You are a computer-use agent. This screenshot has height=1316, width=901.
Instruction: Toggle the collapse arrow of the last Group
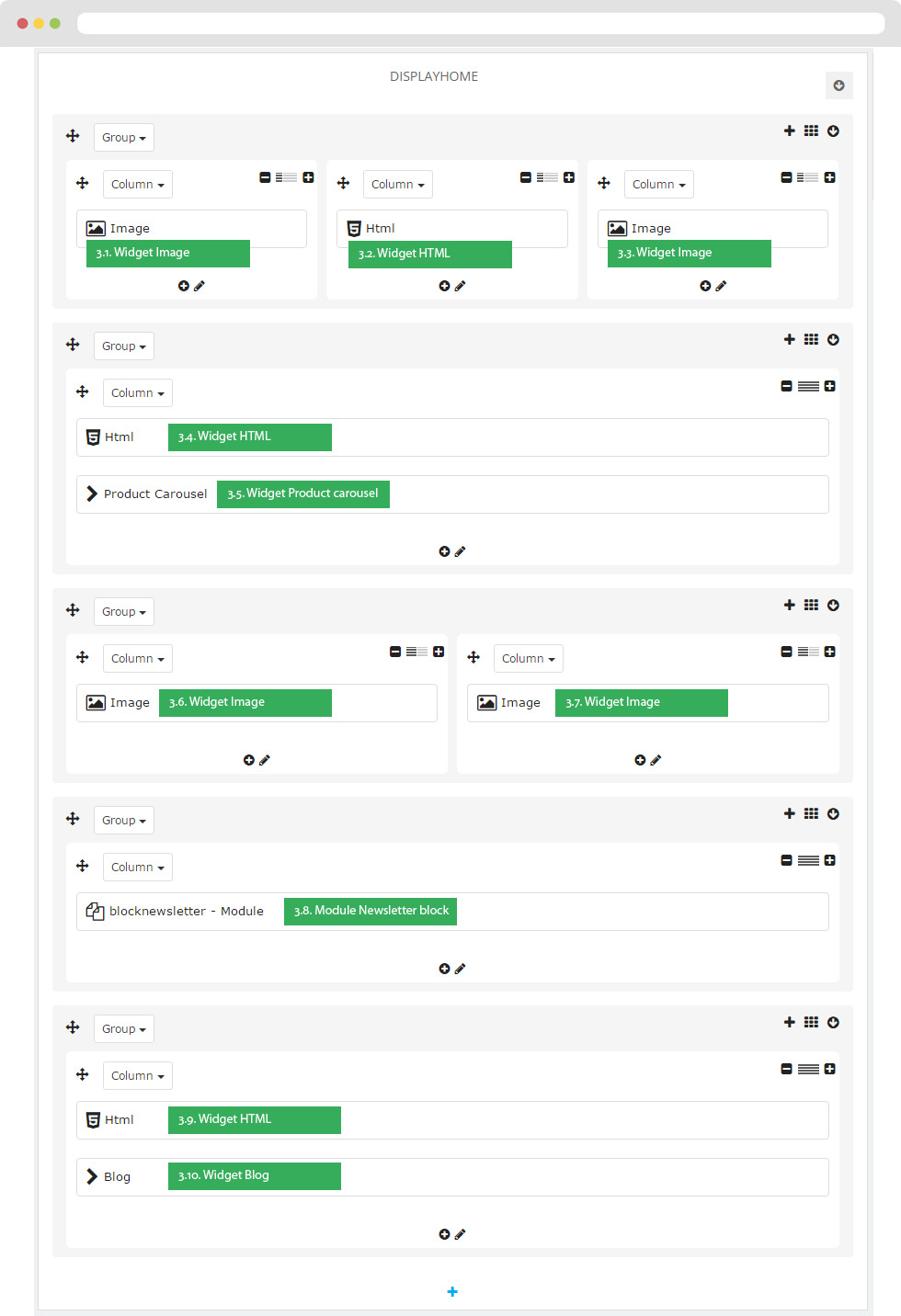click(833, 1022)
